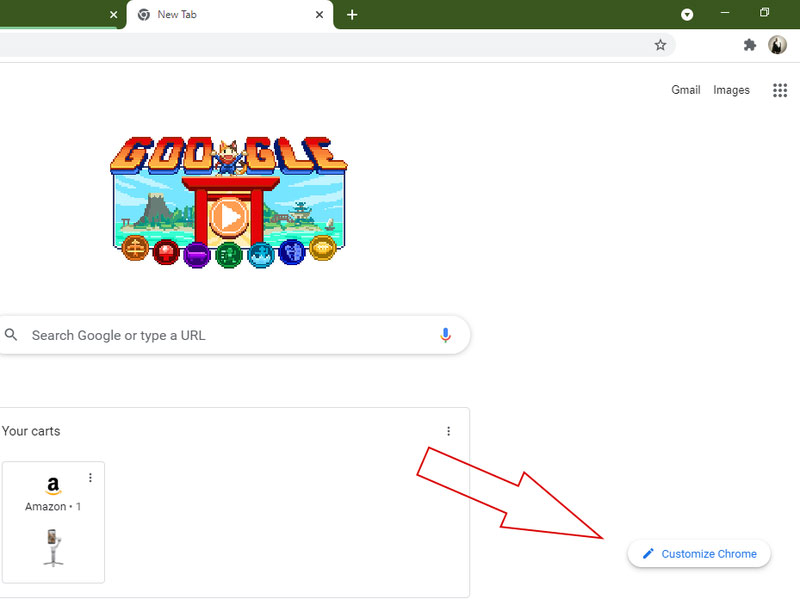800x599 pixels.
Task: Open Your carts more options menu
Action: [x=448, y=431]
